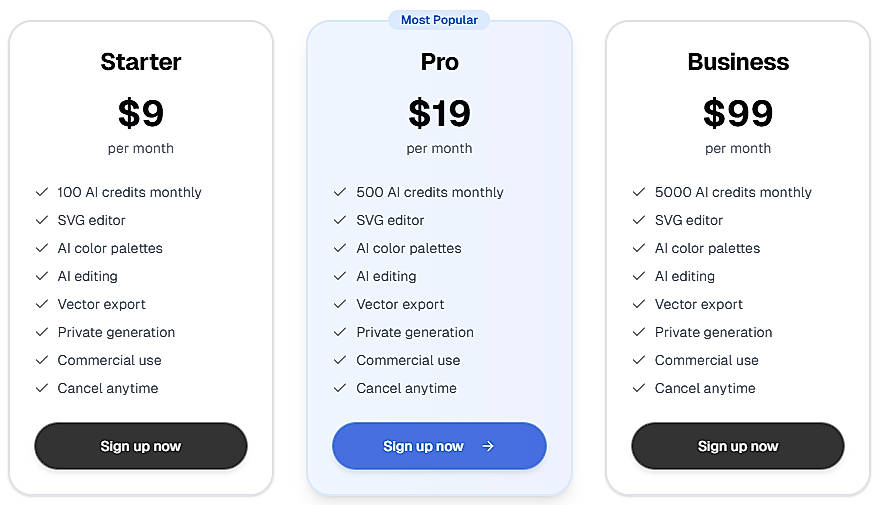Select the Starter plan heading
The image size is (881, 505).
tap(141, 62)
